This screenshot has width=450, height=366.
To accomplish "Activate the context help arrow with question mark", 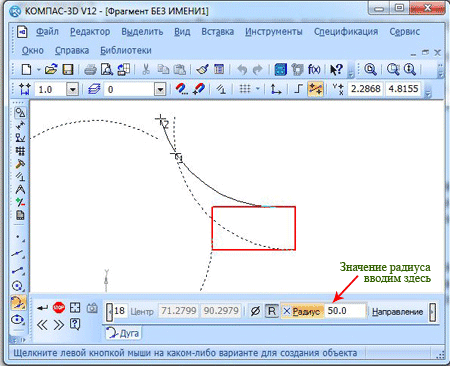I will pyautogui.click(x=336, y=70).
